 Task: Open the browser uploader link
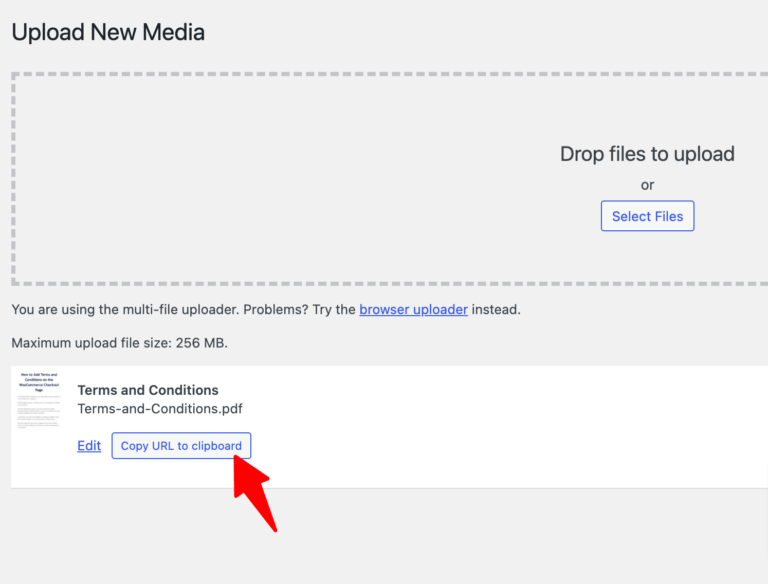point(413,309)
